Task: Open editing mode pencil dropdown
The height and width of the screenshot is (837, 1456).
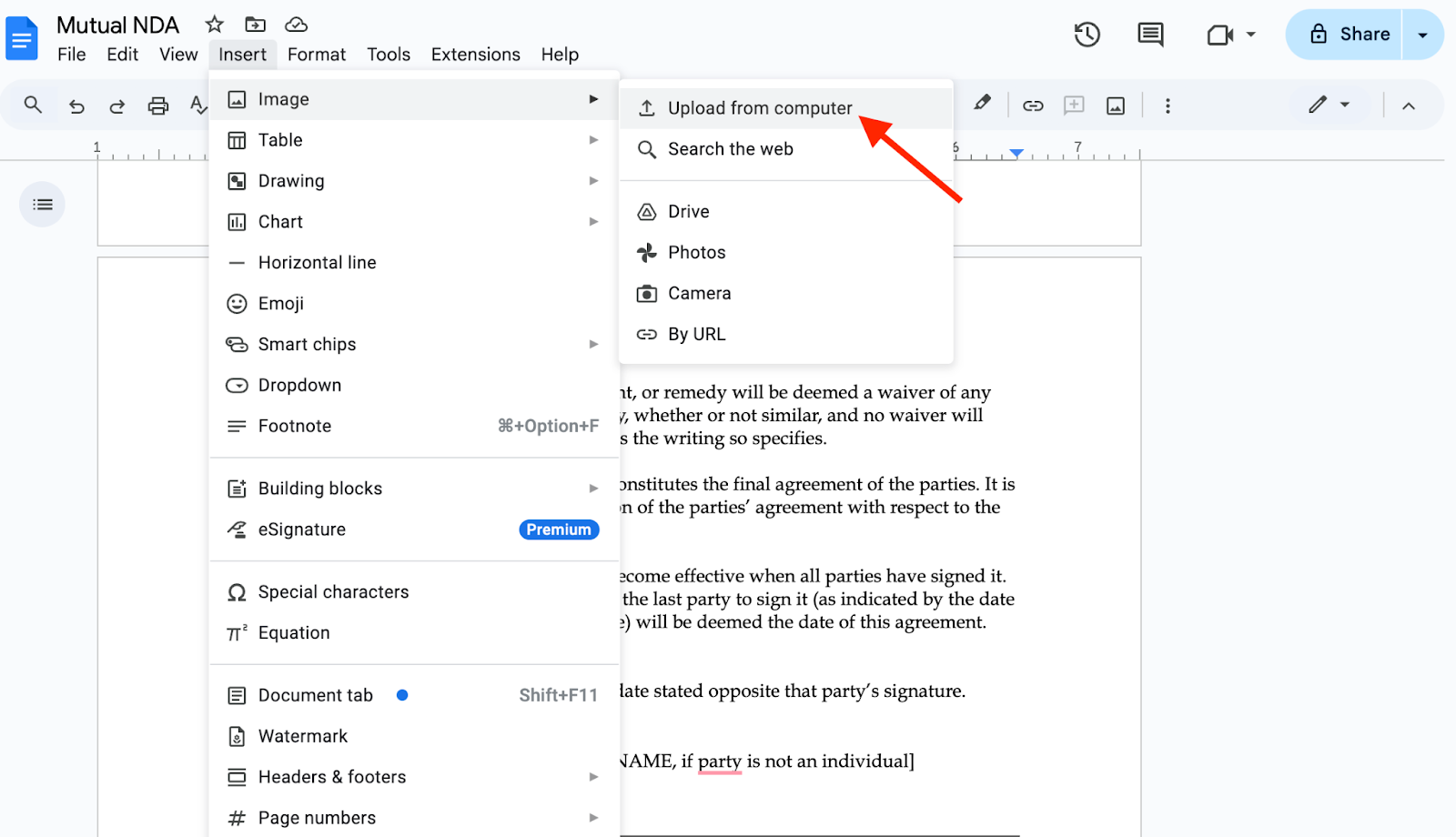Action: (1329, 105)
